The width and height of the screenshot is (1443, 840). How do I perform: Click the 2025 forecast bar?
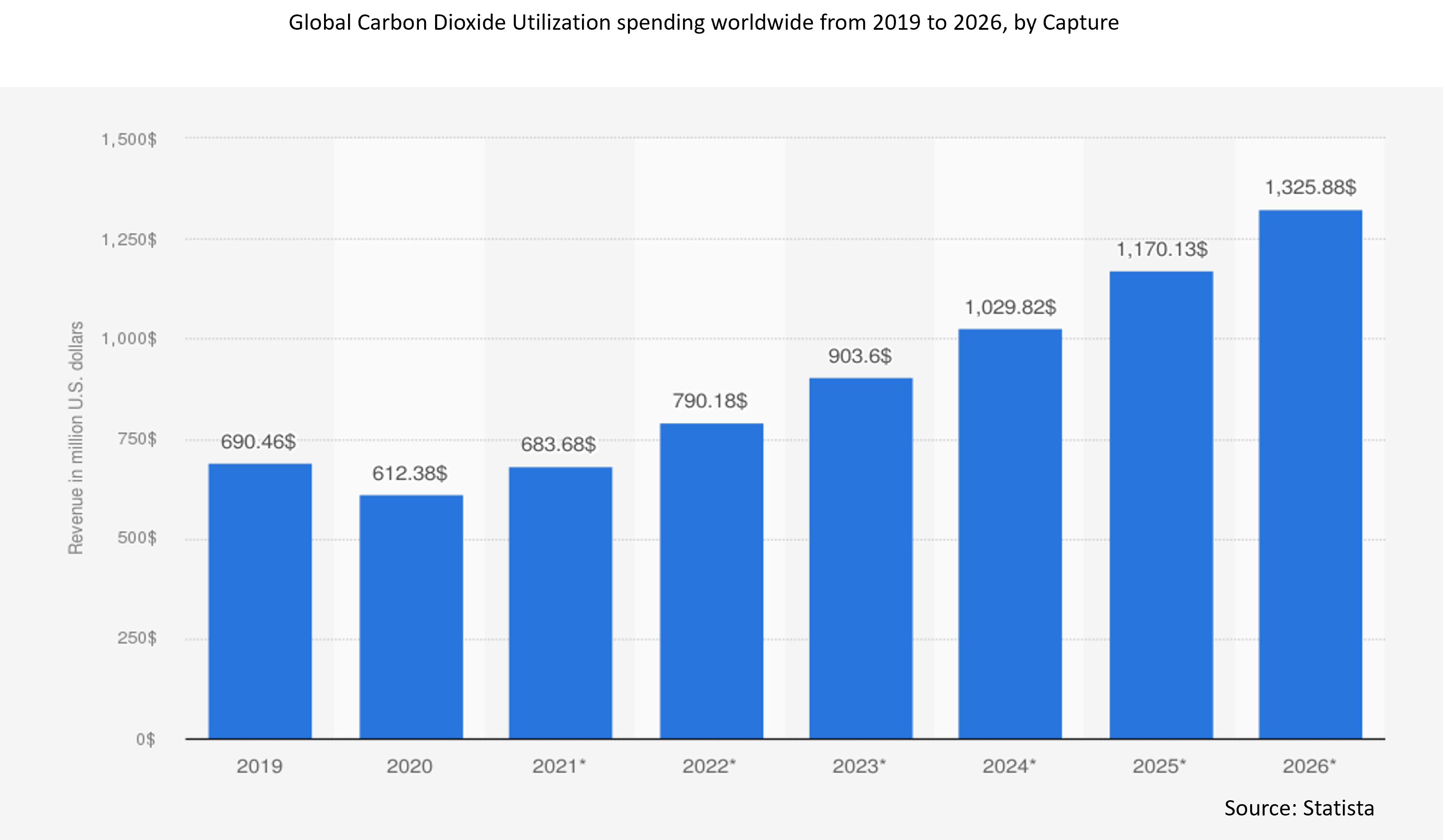[1161, 505]
